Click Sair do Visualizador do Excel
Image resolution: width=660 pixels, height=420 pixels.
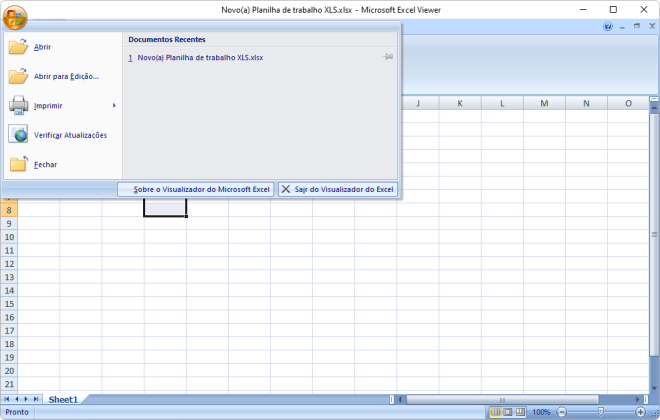(x=338, y=189)
